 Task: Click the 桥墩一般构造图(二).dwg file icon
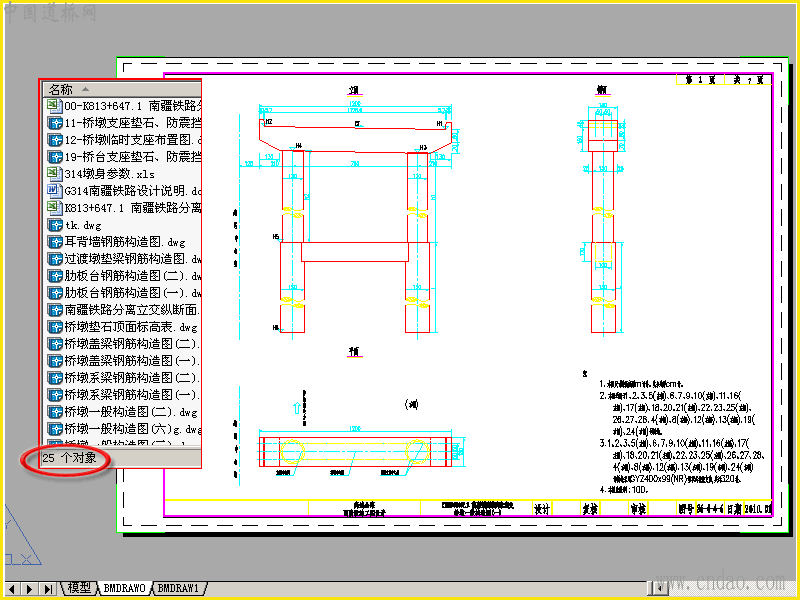coord(55,412)
